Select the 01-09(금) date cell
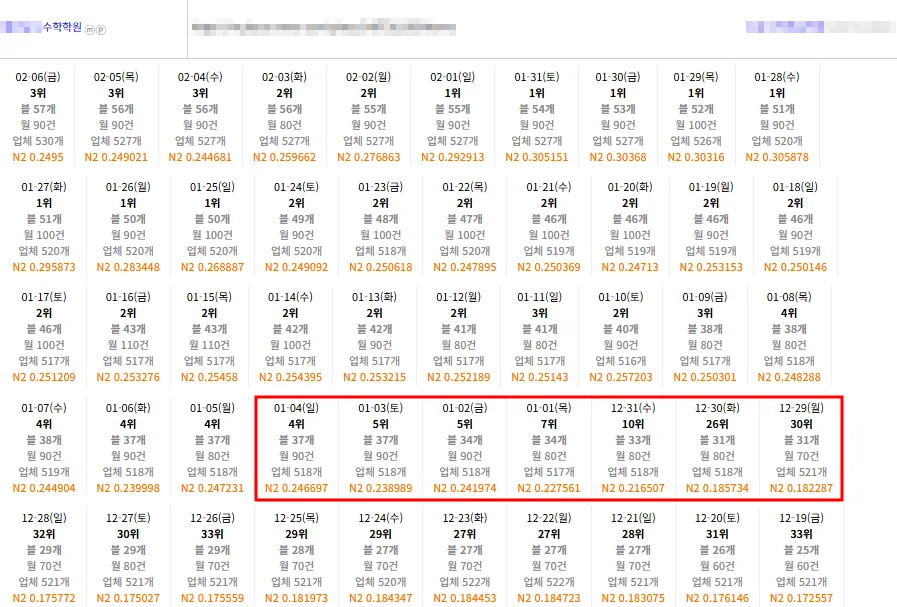Image resolution: width=897 pixels, height=607 pixels. [x=705, y=297]
